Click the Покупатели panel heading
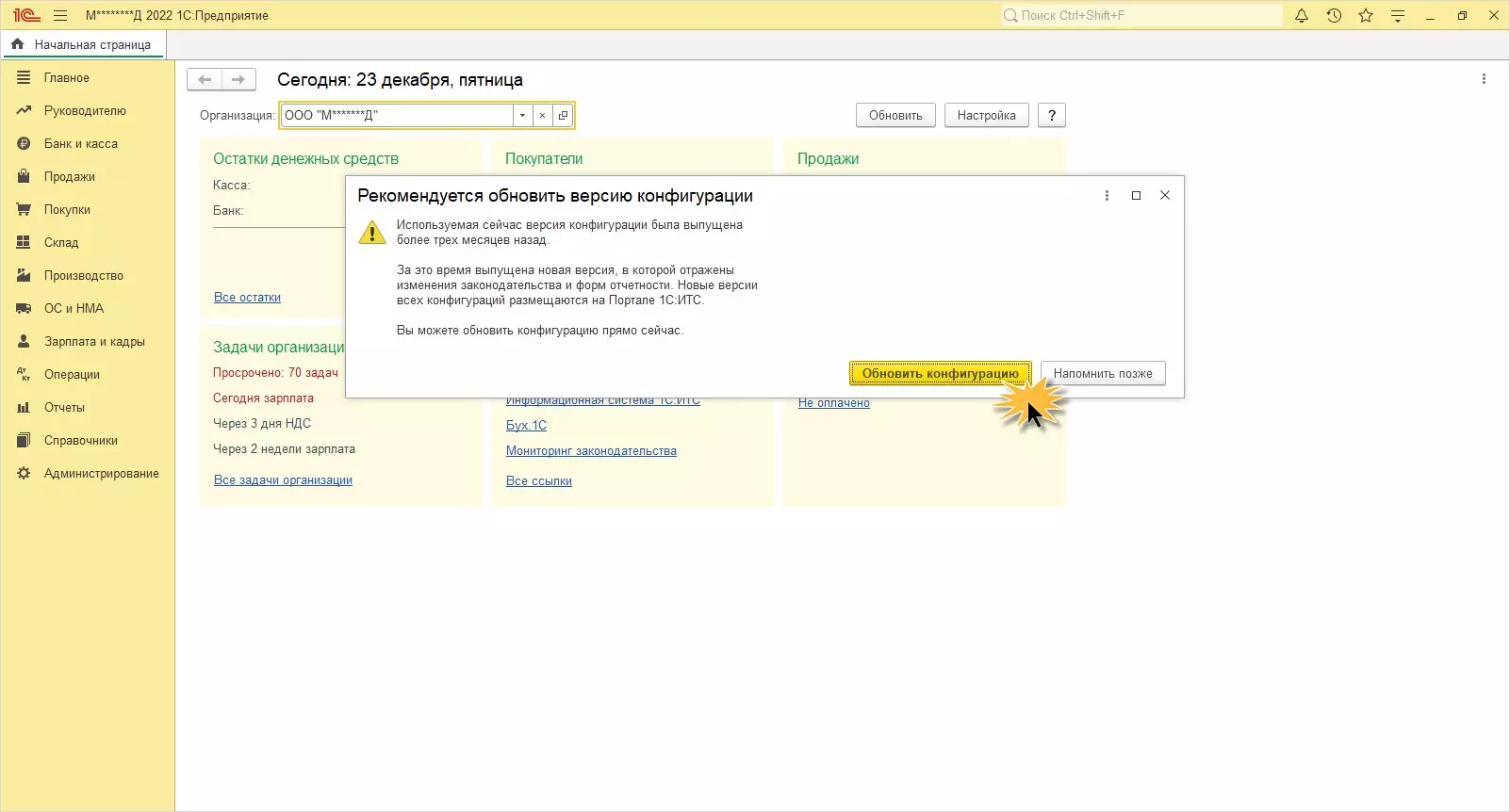Viewport: 1510px width, 812px height. 544,158
